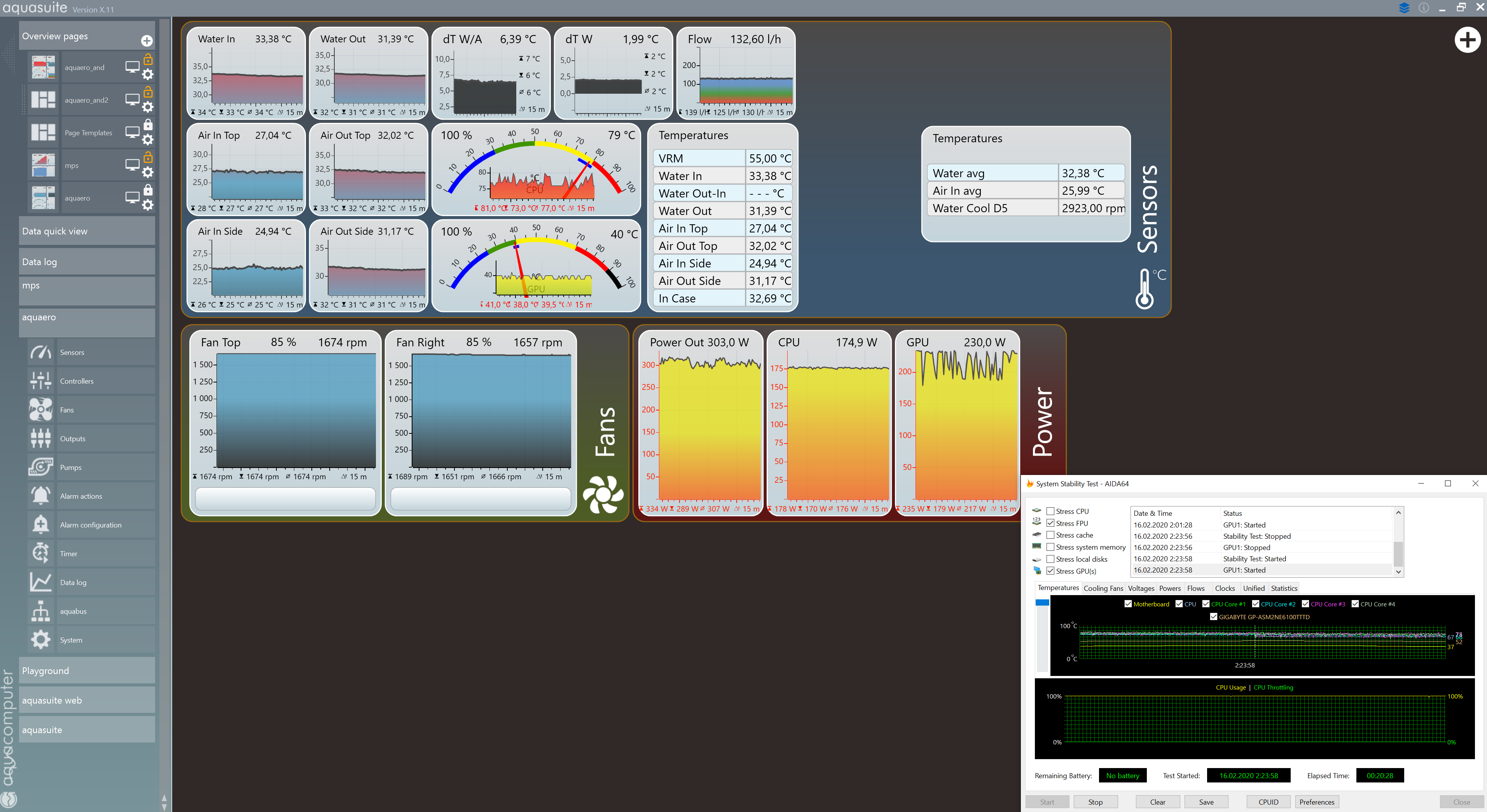Open the Statistics tab in AIDA64
Image resolution: width=1487 pixels, height=812 pixels.
click(x=1284, y=588)
